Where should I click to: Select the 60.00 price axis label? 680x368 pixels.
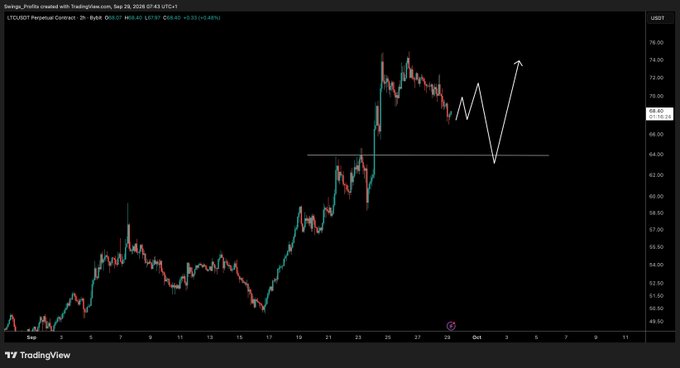[656, 196]
